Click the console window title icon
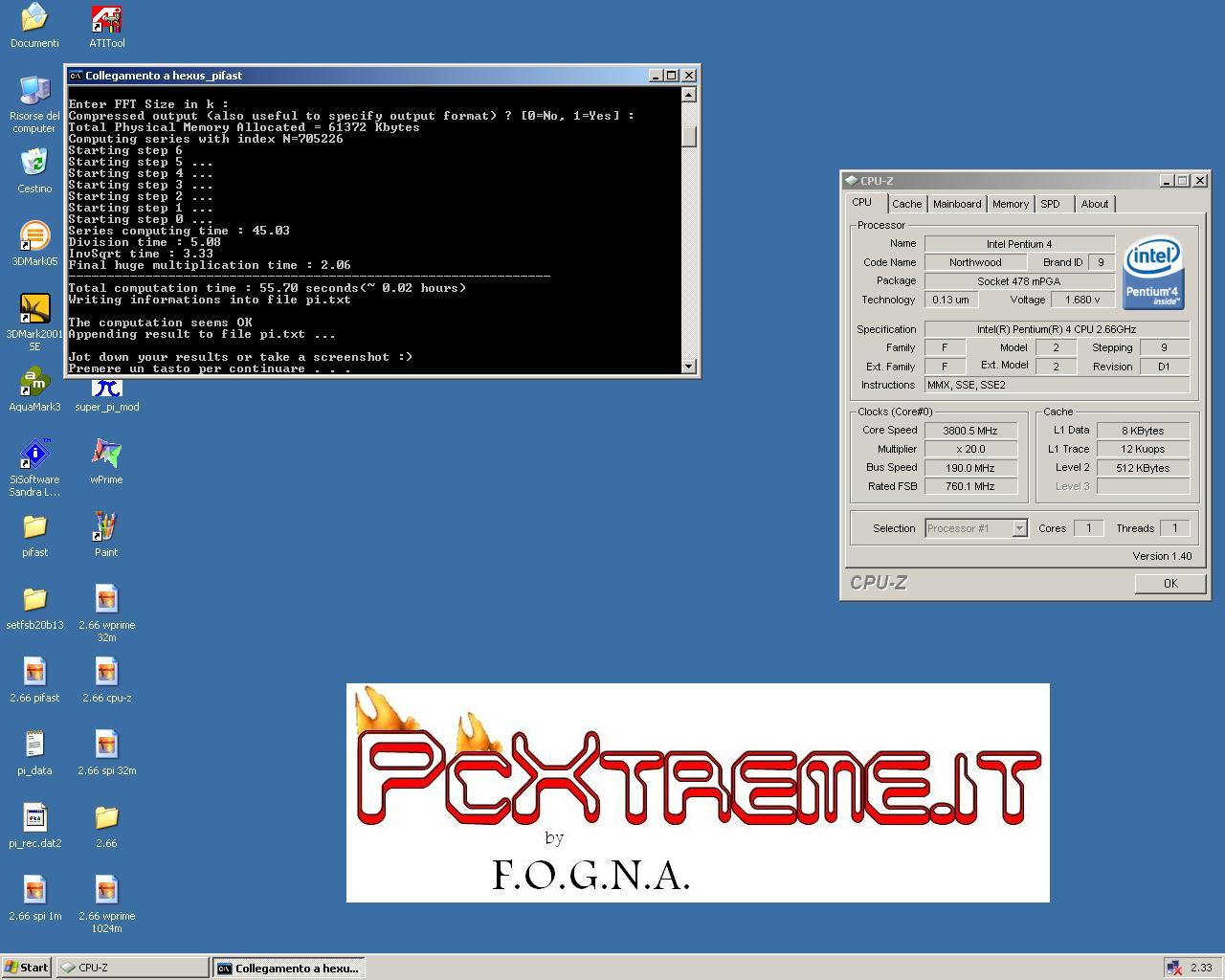 tap(76, 76)
